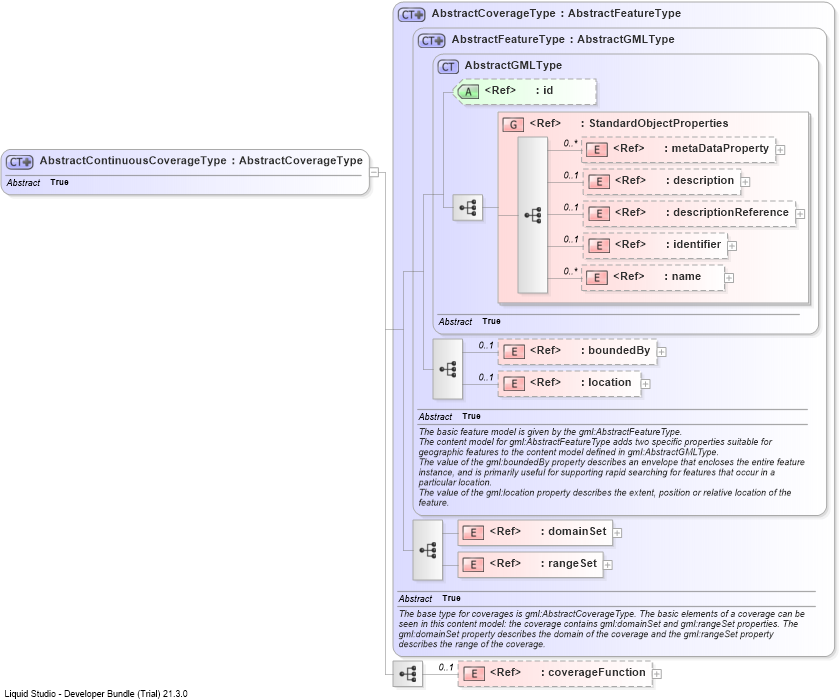The height and width of the screenshot is (699, 839).
Task: Click the E icon of description element
Action: pos(599,182)
